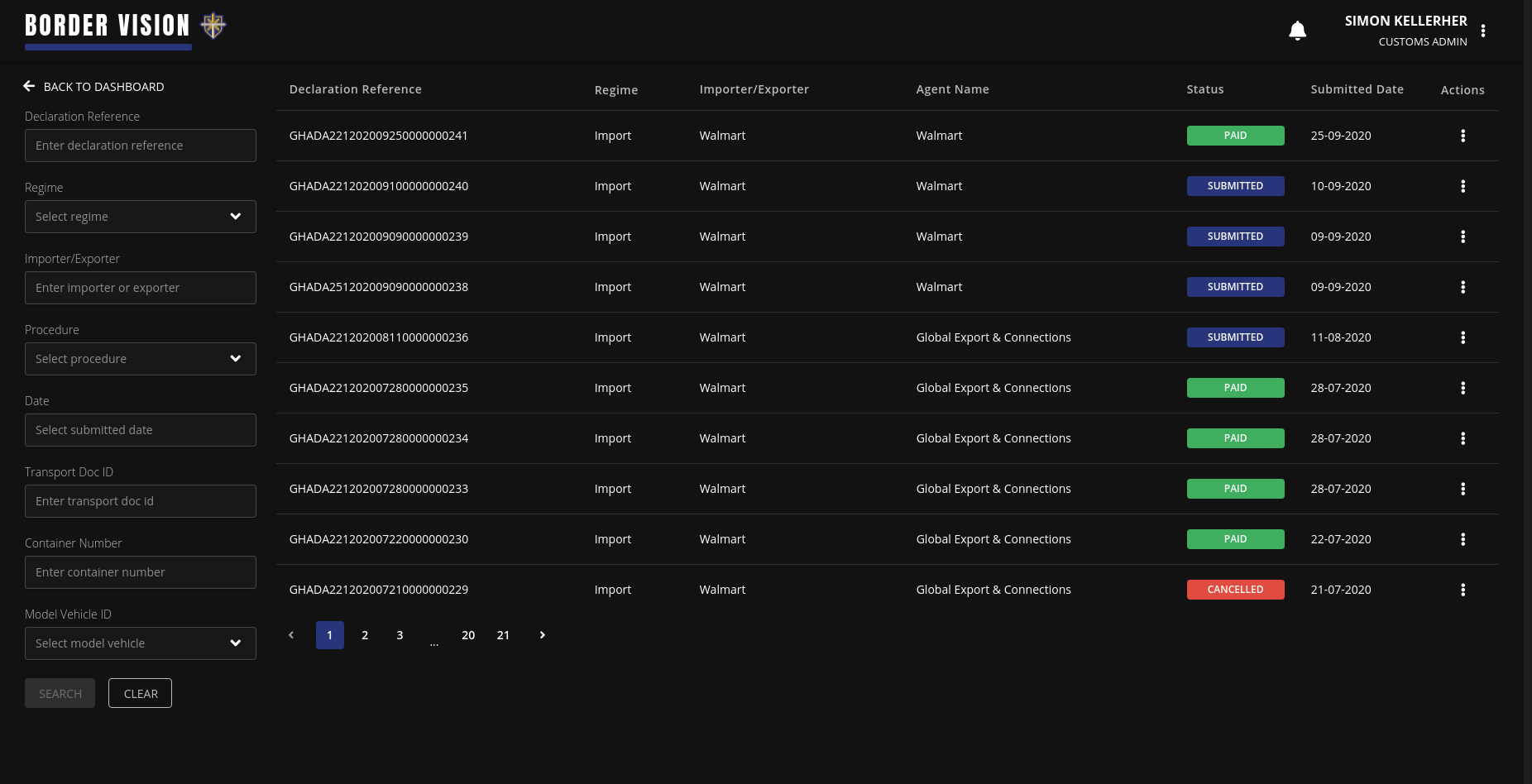This screenshot has width=1532, height=784.
Task: Open actions menu for declaration ending 0229
Action: click(1463, 590)
